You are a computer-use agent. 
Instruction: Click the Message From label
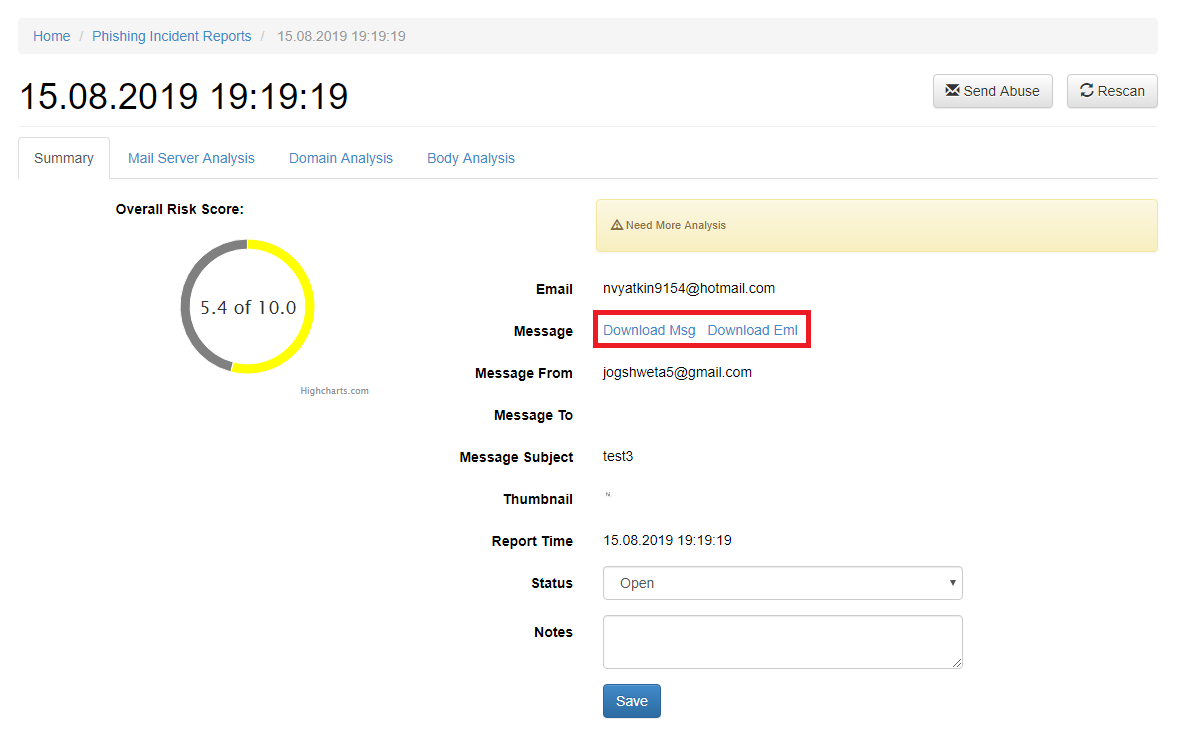pyautogui.click(x=524, y=373)
